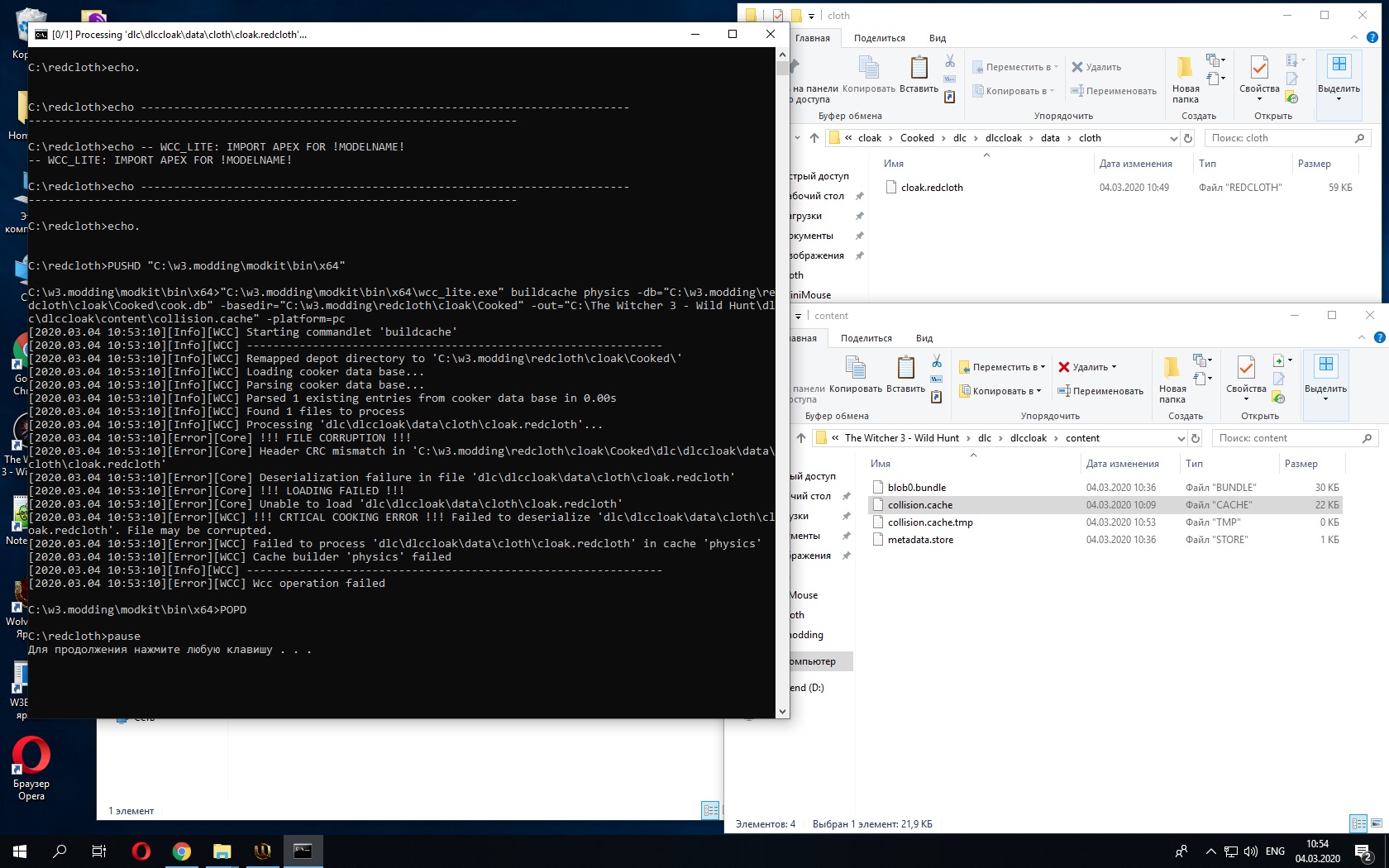Collapse ribbon chevron in content window
1389x868 pixels.
[x=1361, y=337]
